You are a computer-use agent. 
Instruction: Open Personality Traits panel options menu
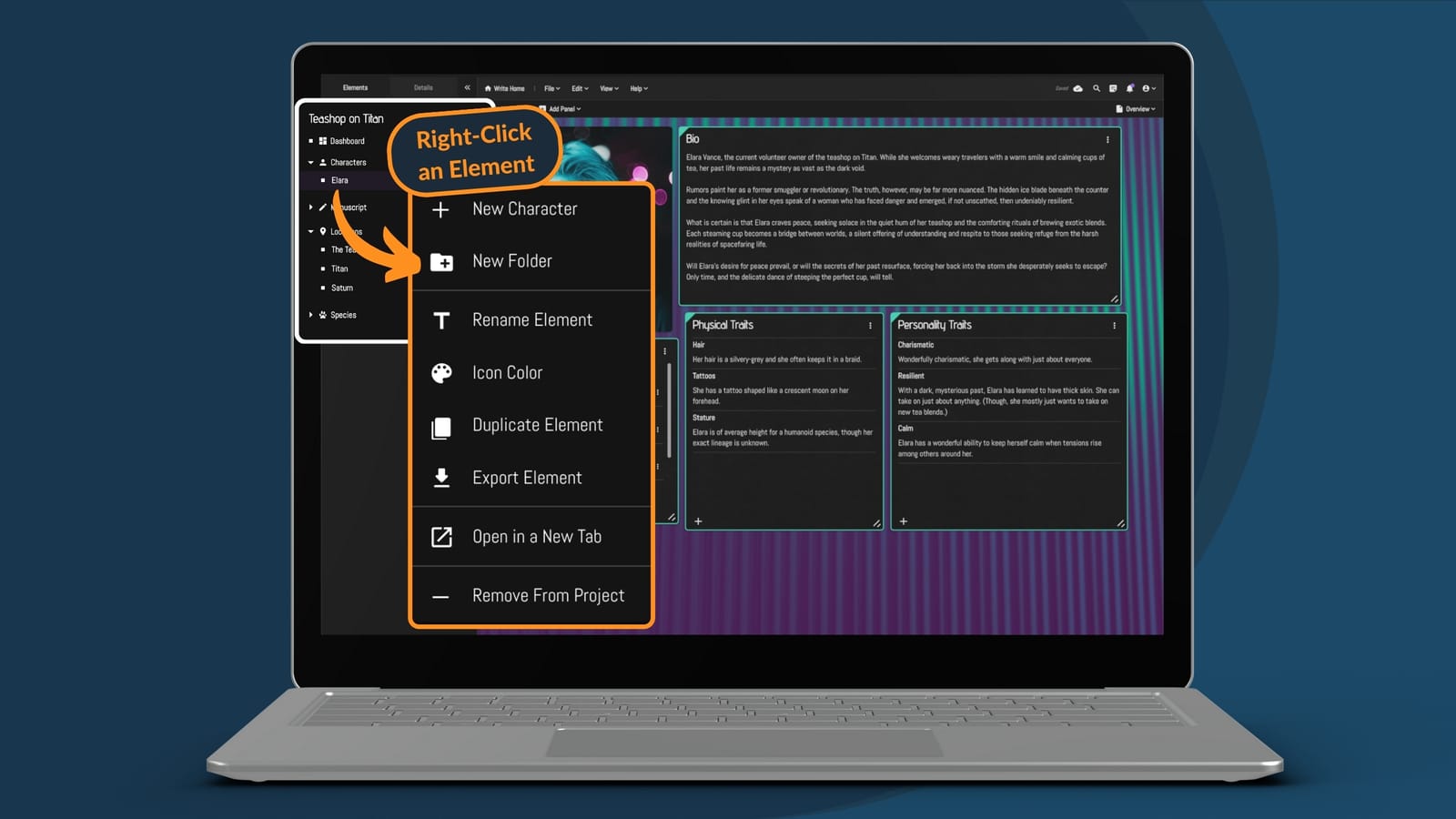(1114, 325)
